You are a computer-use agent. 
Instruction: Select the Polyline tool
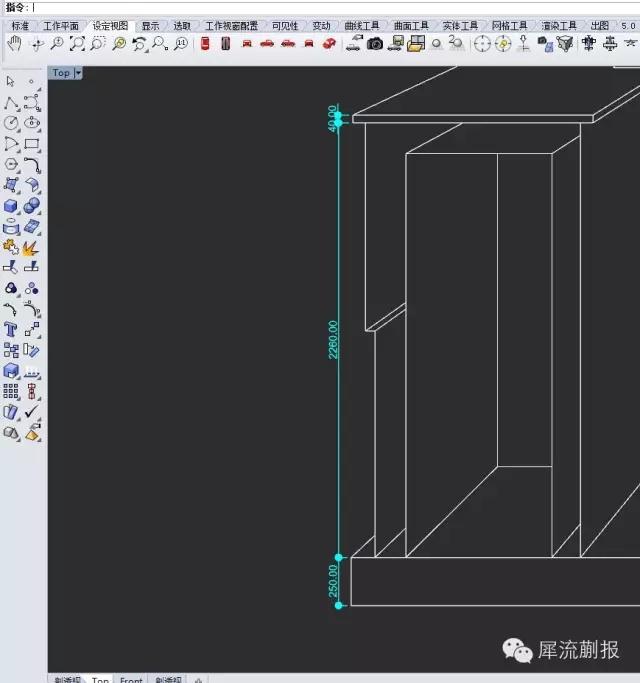[x=11, y=103]
